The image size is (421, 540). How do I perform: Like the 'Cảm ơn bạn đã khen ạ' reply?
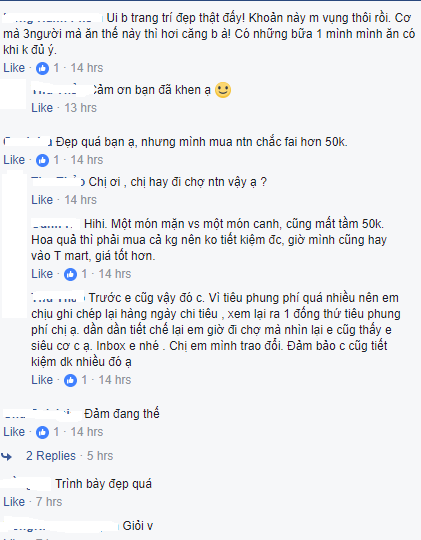point(42,108)
